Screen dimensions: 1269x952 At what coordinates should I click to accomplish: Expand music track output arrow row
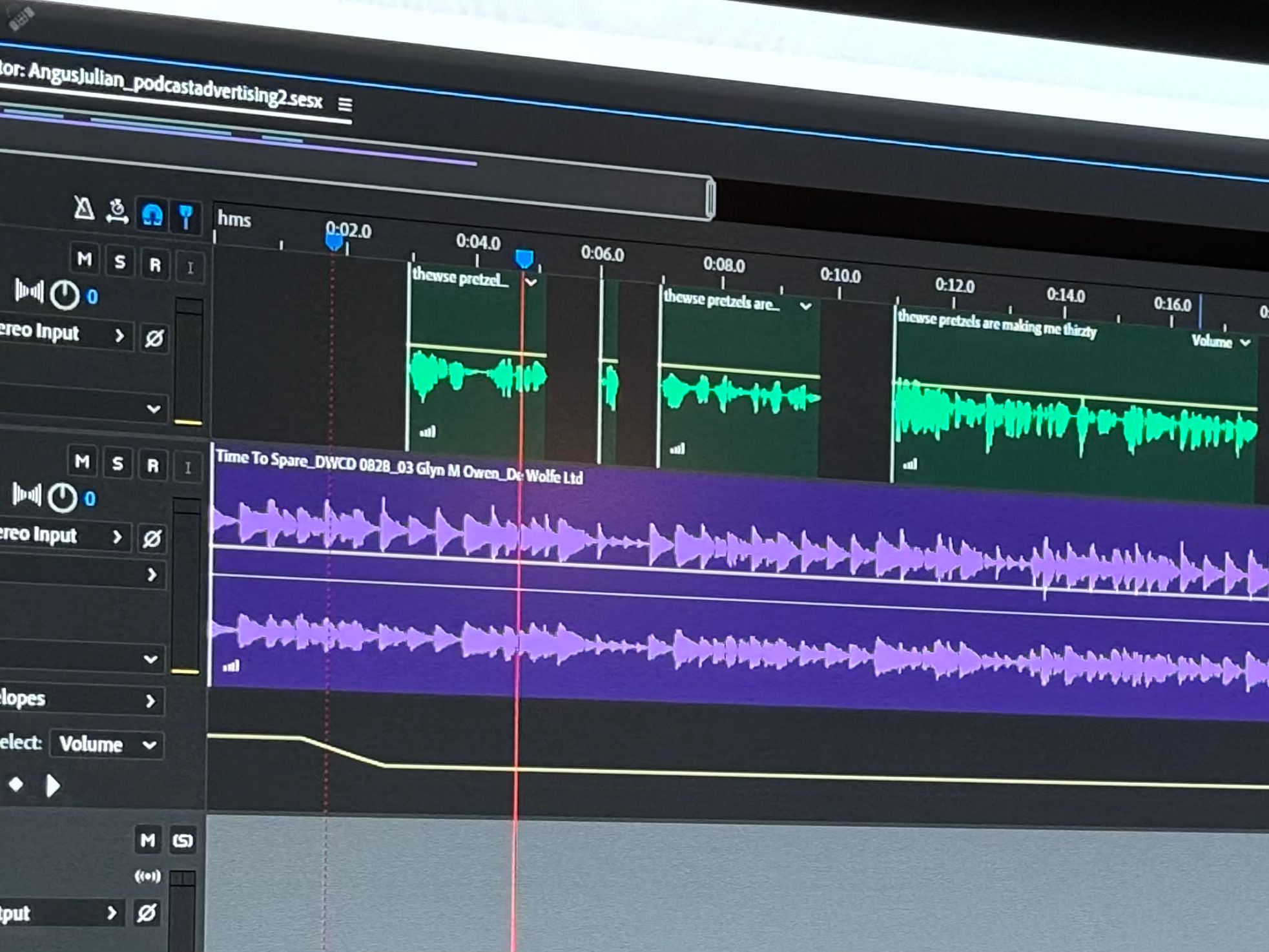[152, 575]
